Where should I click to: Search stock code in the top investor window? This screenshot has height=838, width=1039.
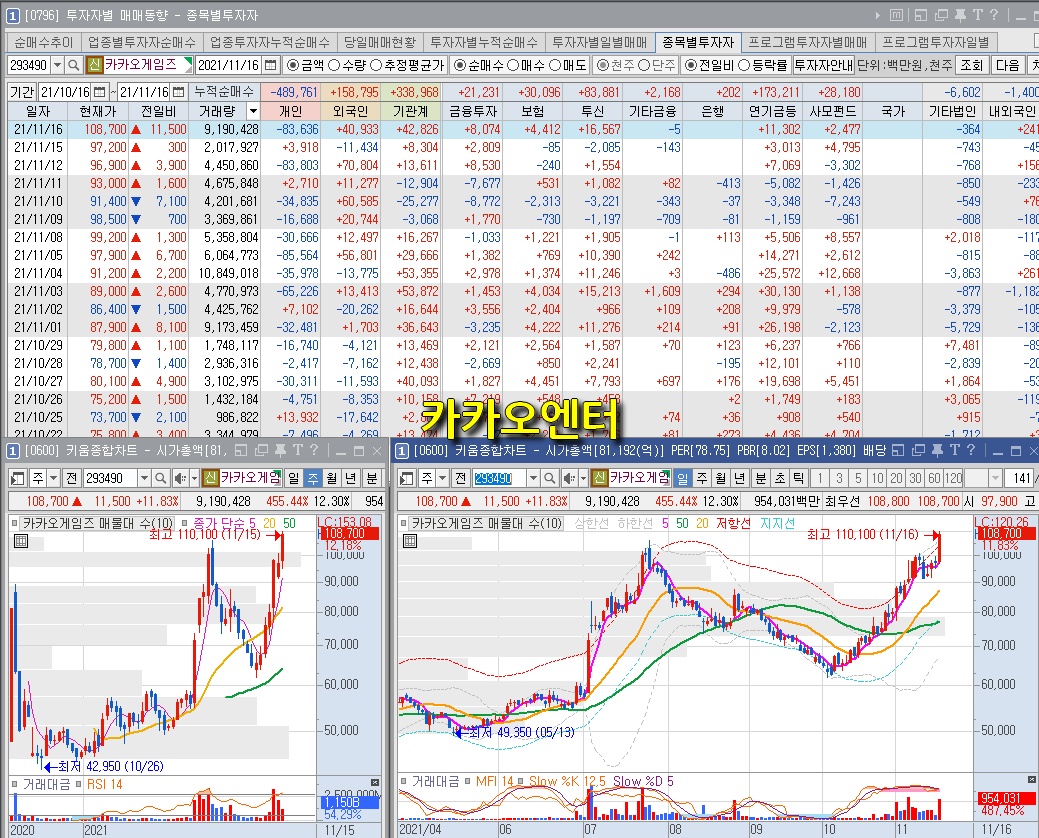click(74, 65)
